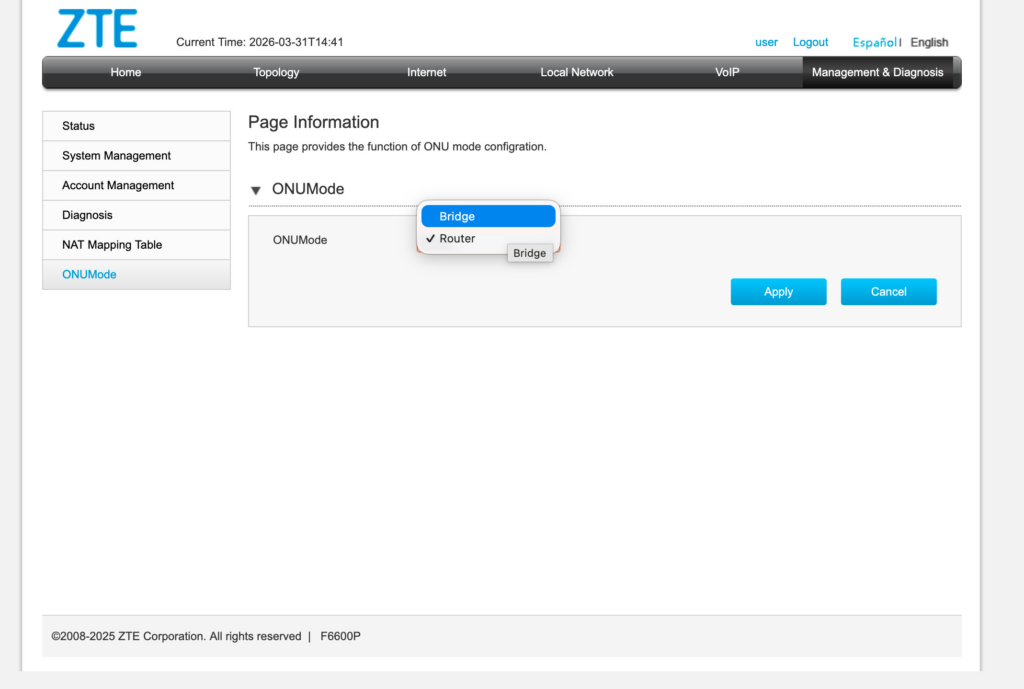Viewport: 1024px width, 689px height.
Task: Open the Diagnosis sidebar item
Action: pyautogui.click(x=136, y=215)
